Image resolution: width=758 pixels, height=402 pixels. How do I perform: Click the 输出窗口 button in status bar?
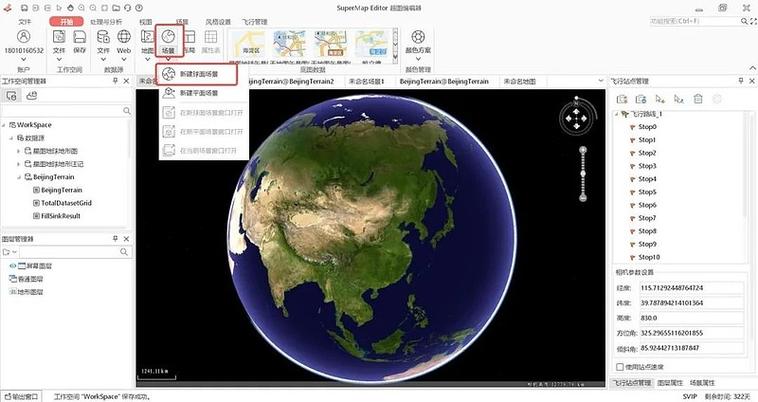point(21,397)
